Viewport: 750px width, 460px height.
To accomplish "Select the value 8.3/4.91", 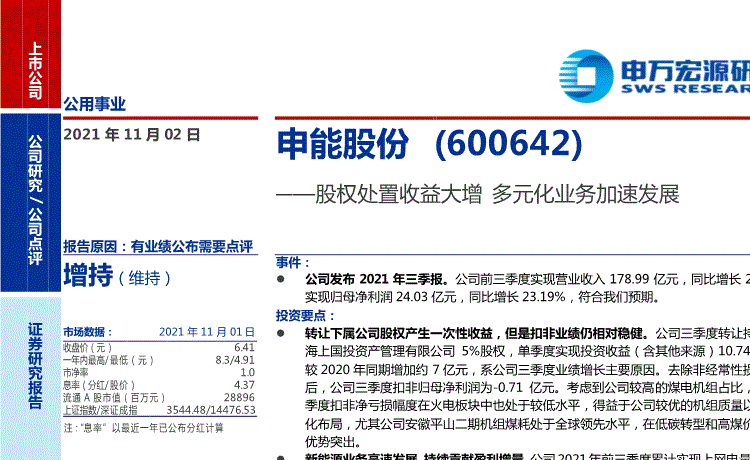I will pos(235,360).
